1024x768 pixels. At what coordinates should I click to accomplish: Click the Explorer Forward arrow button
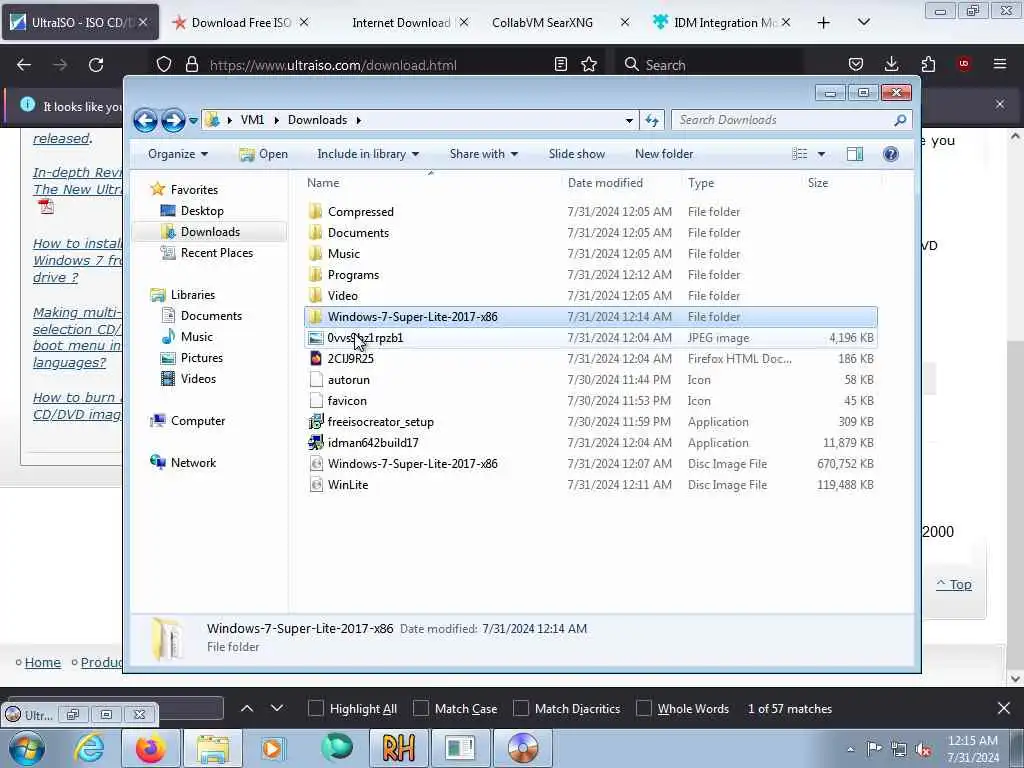click(x=173, y=120)
